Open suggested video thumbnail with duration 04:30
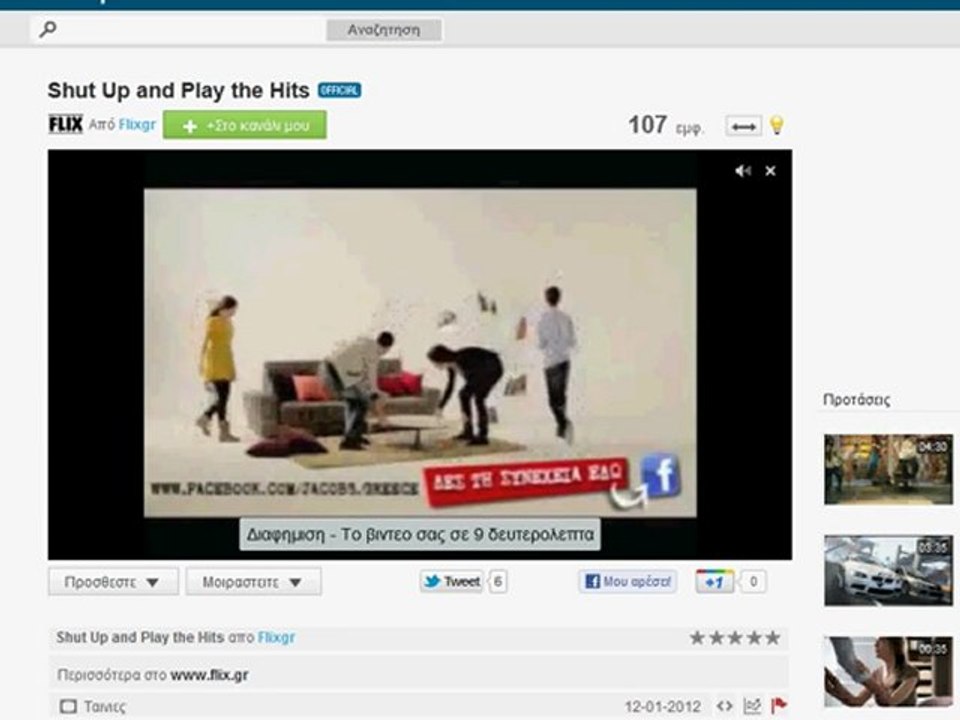 tap(888, 470)
